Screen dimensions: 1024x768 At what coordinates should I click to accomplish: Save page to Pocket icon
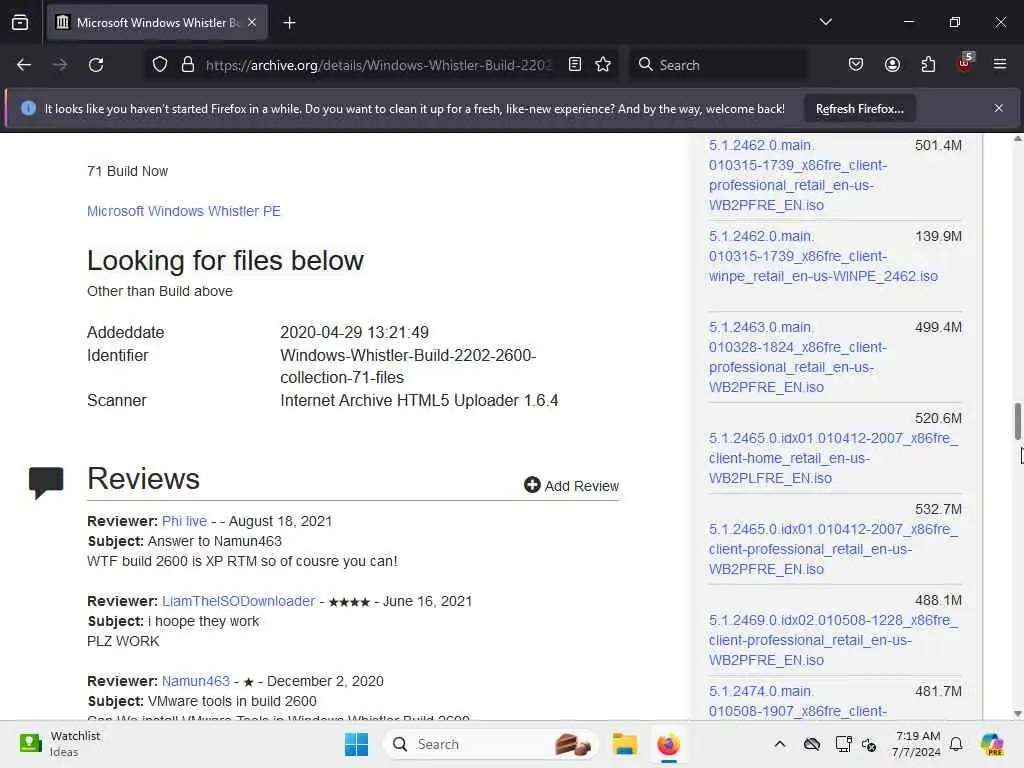(x=856, y=64)
